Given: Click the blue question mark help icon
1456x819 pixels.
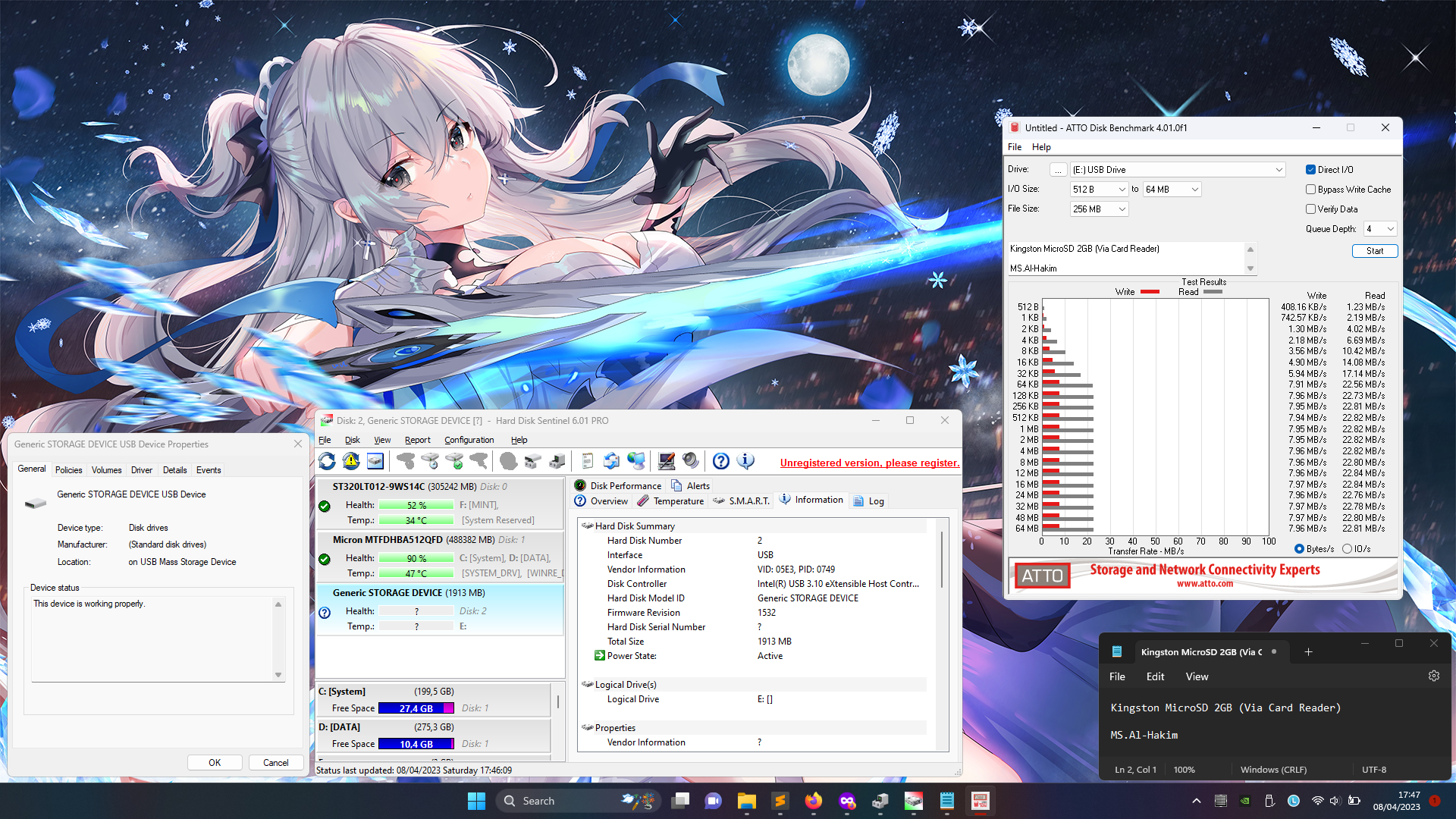Looking at the screenshot, I should (721, 461).
